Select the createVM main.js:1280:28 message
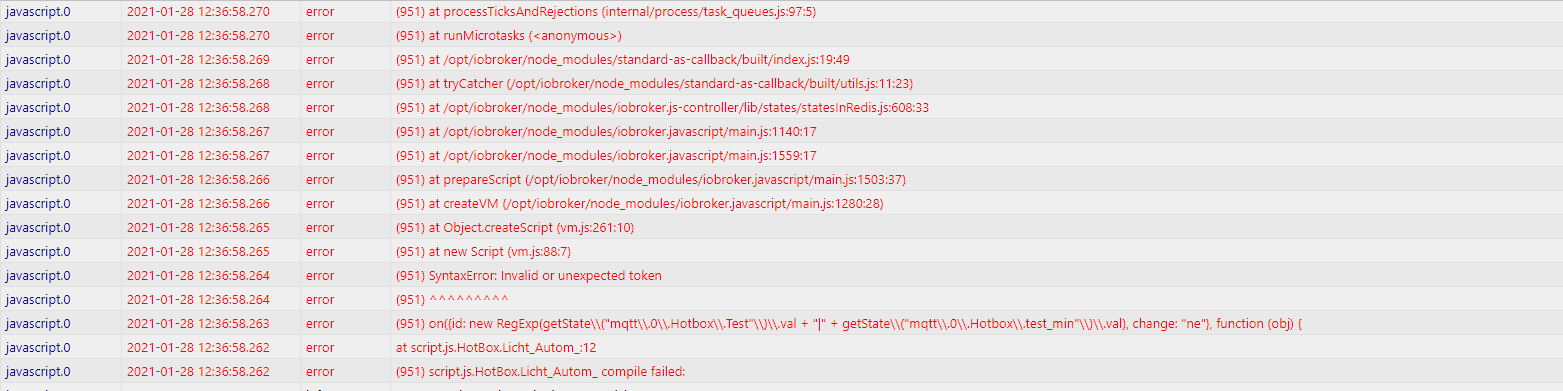 (640, 204)
